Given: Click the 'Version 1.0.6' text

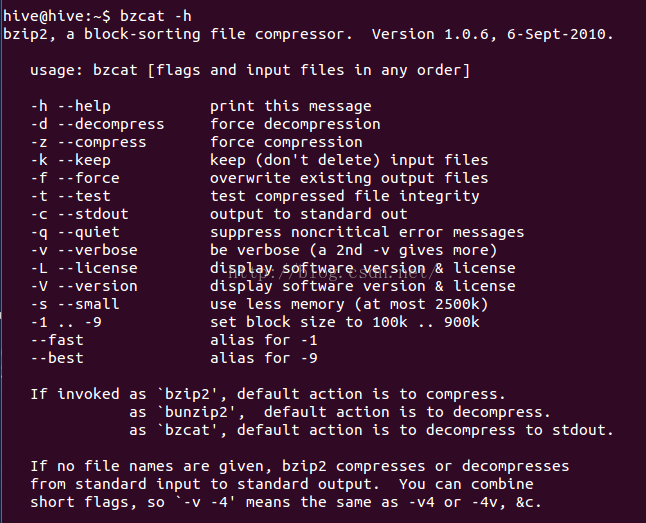Looking at the screenshot, I should (430, 34).
